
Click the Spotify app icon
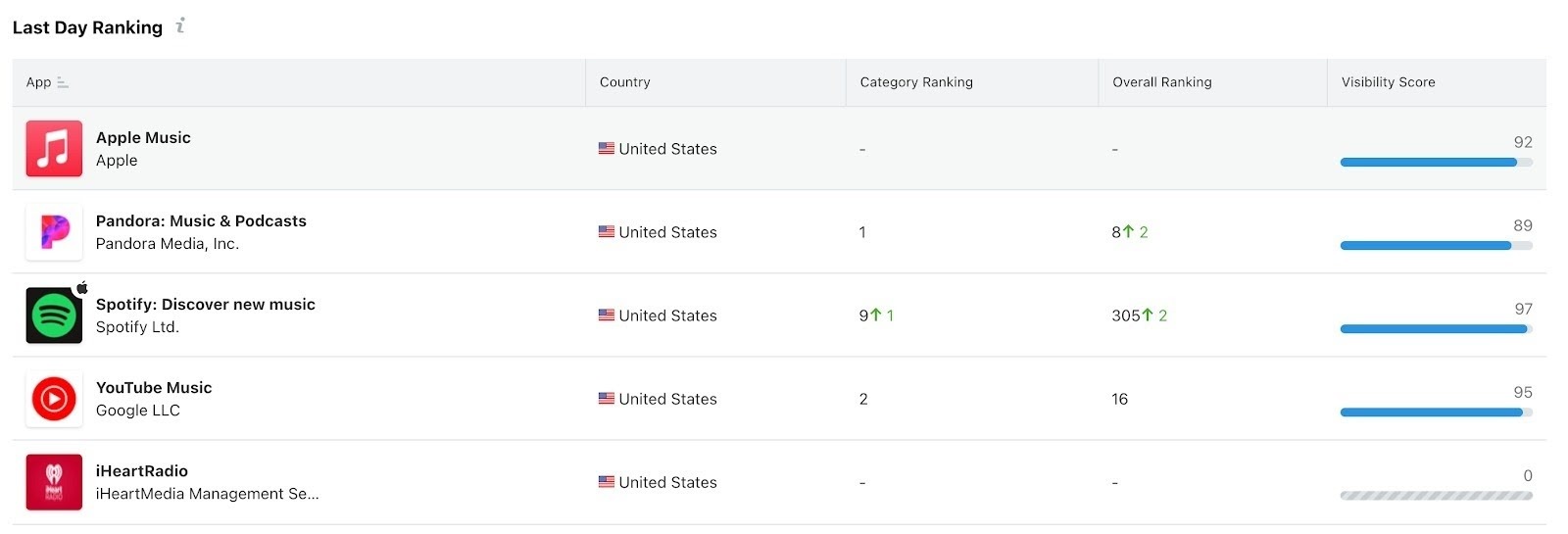(54, 316)
